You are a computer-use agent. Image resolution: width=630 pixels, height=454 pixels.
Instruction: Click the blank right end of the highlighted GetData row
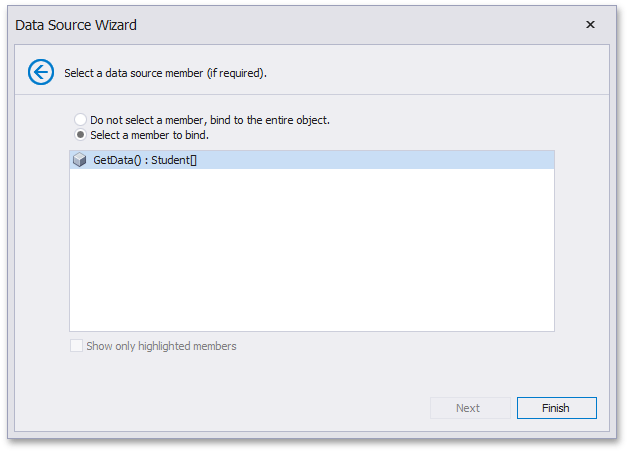click(x=450, y=160)
